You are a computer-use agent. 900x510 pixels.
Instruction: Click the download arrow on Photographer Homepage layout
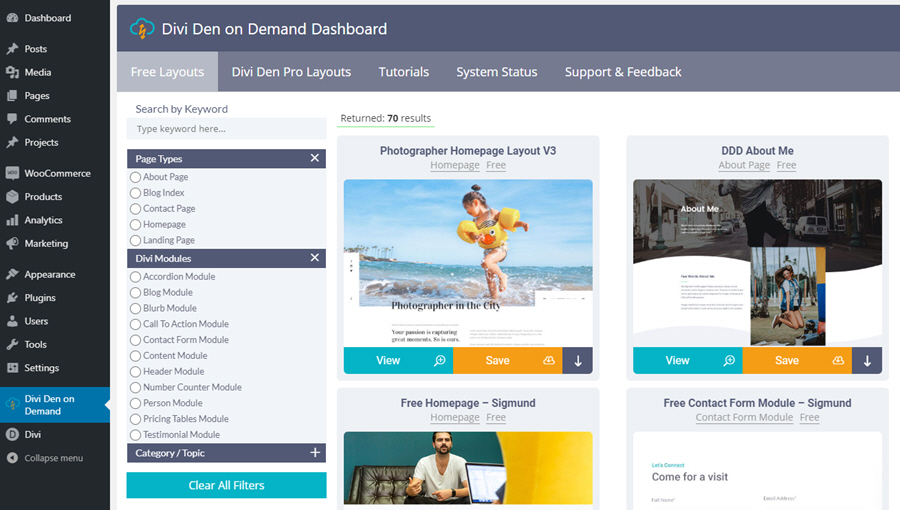coord(577,361)
